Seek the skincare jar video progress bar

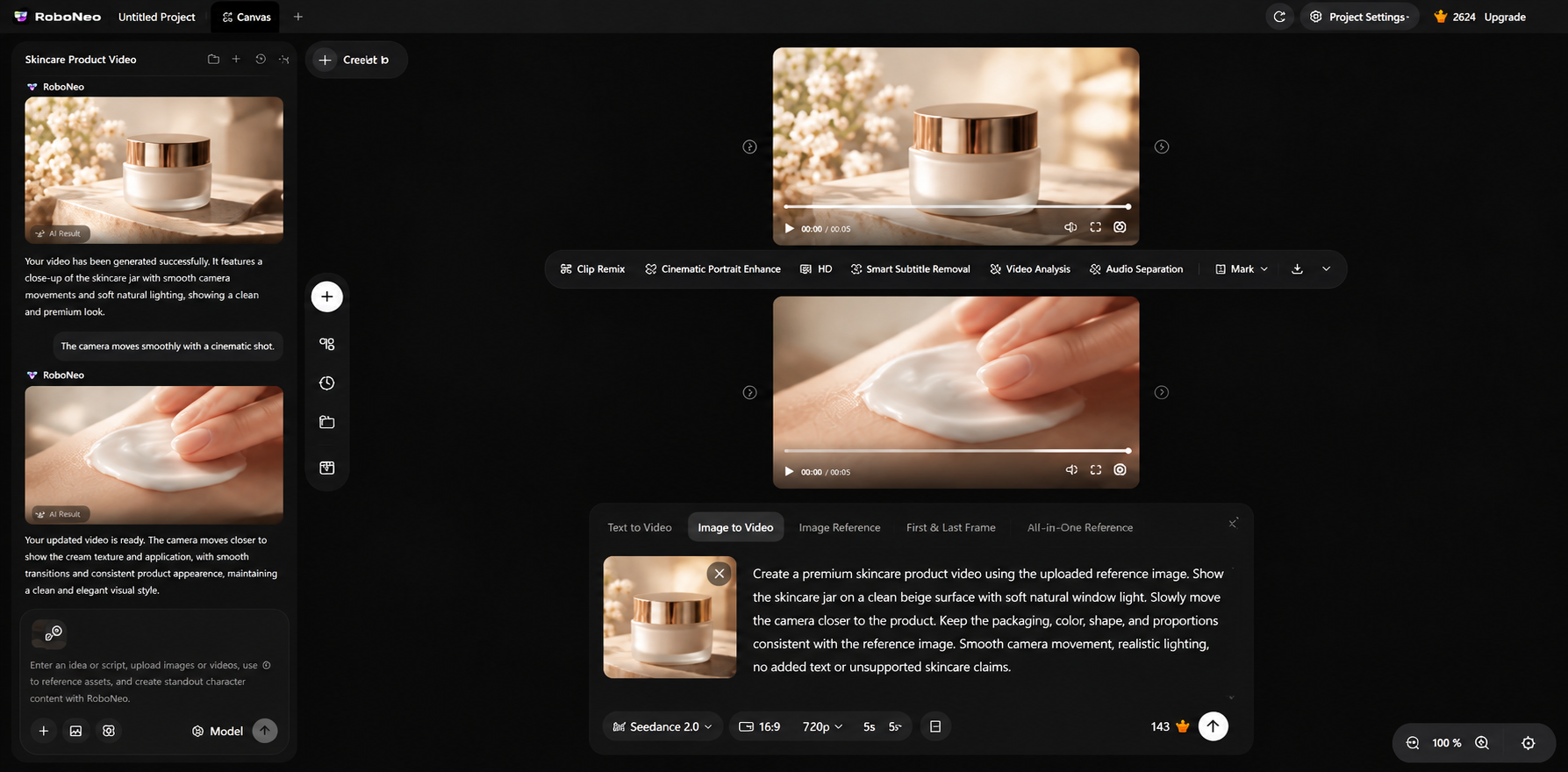point(956,207)
